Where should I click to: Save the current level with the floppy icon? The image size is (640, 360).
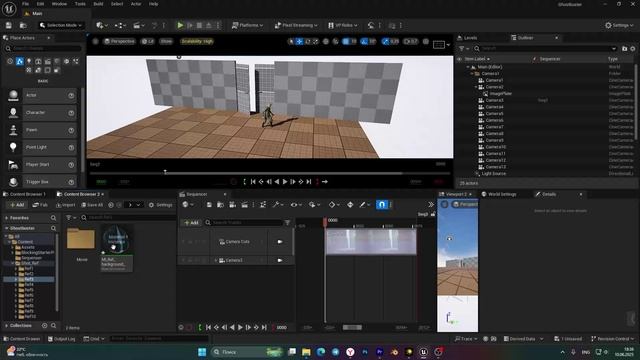(x=9, y=25)
